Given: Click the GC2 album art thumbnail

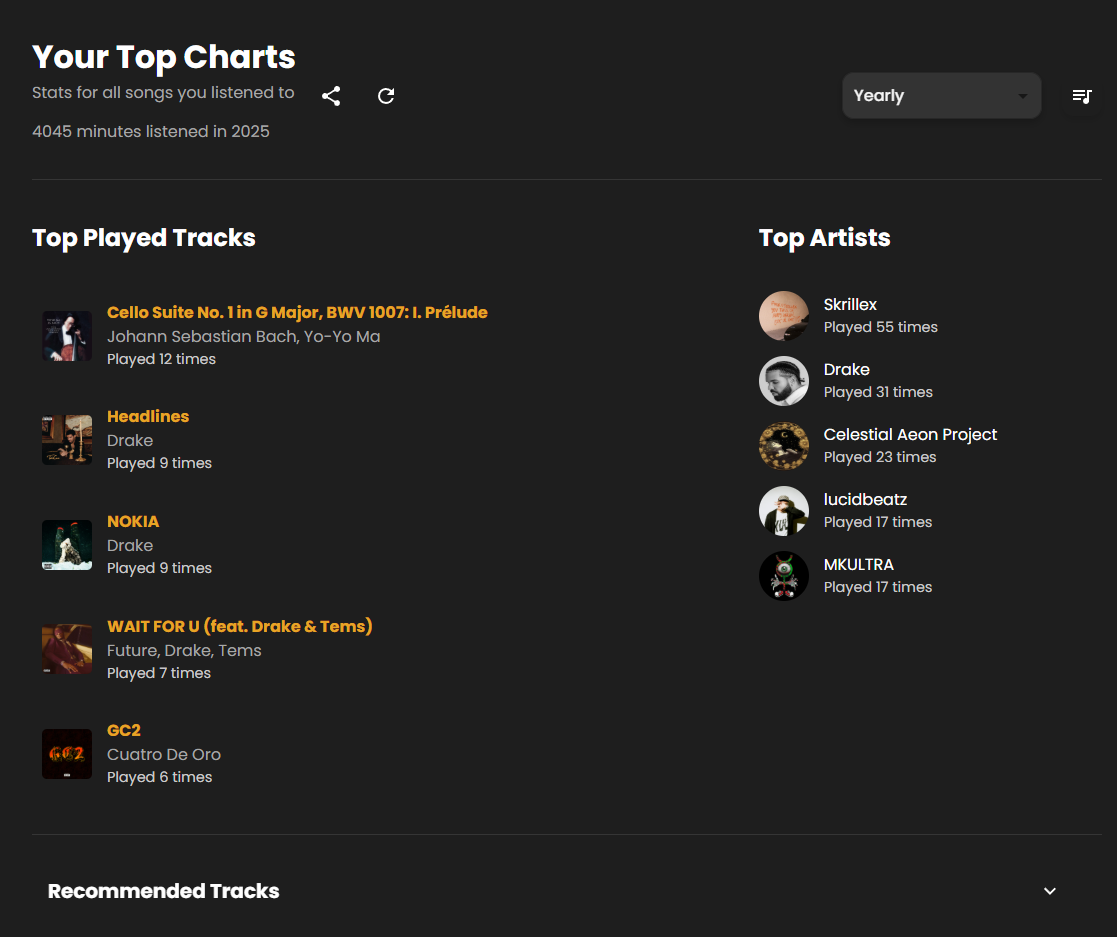Looking at the screenshot, I should point(67,754).
